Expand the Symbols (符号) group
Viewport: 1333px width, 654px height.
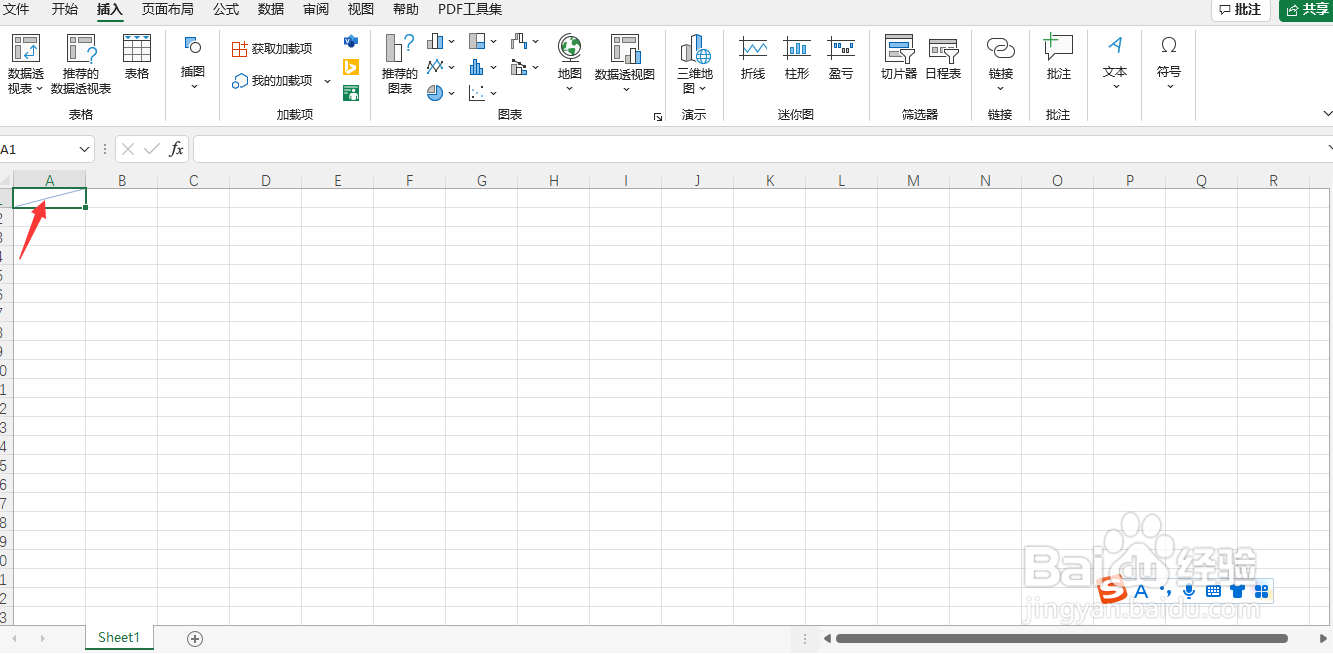pyautogui.click(x=1169, y=64)
